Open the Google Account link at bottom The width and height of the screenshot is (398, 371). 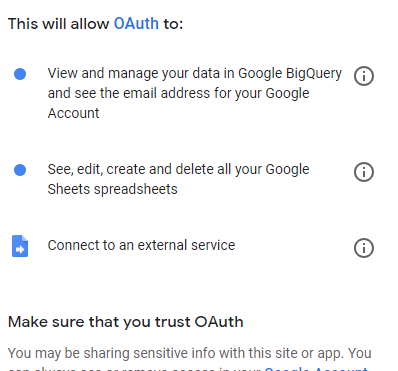click(x=317, y=368)
